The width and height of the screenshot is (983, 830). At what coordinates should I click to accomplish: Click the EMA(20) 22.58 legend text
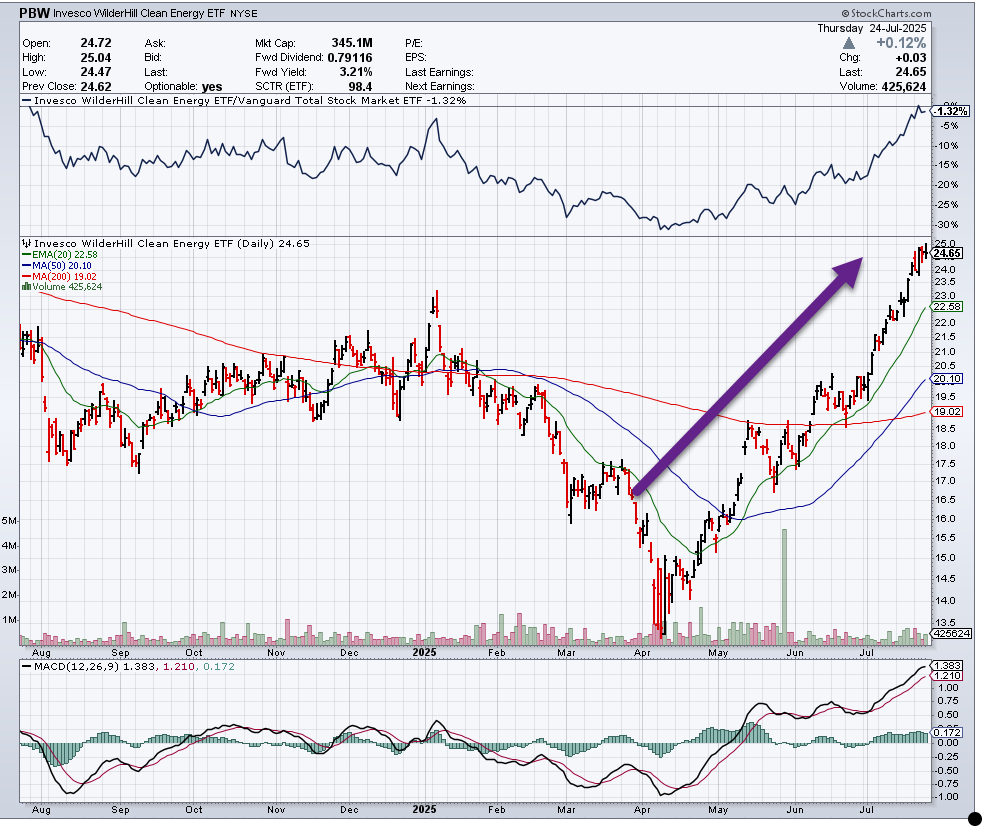point(65,255)
